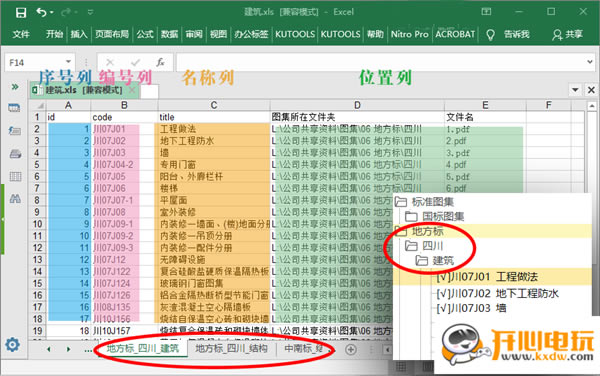The height and width of the screenshot is (376, 600).
Task: Toggle checked item 川07J02 地下工程防水
Action: pos(497,293)
